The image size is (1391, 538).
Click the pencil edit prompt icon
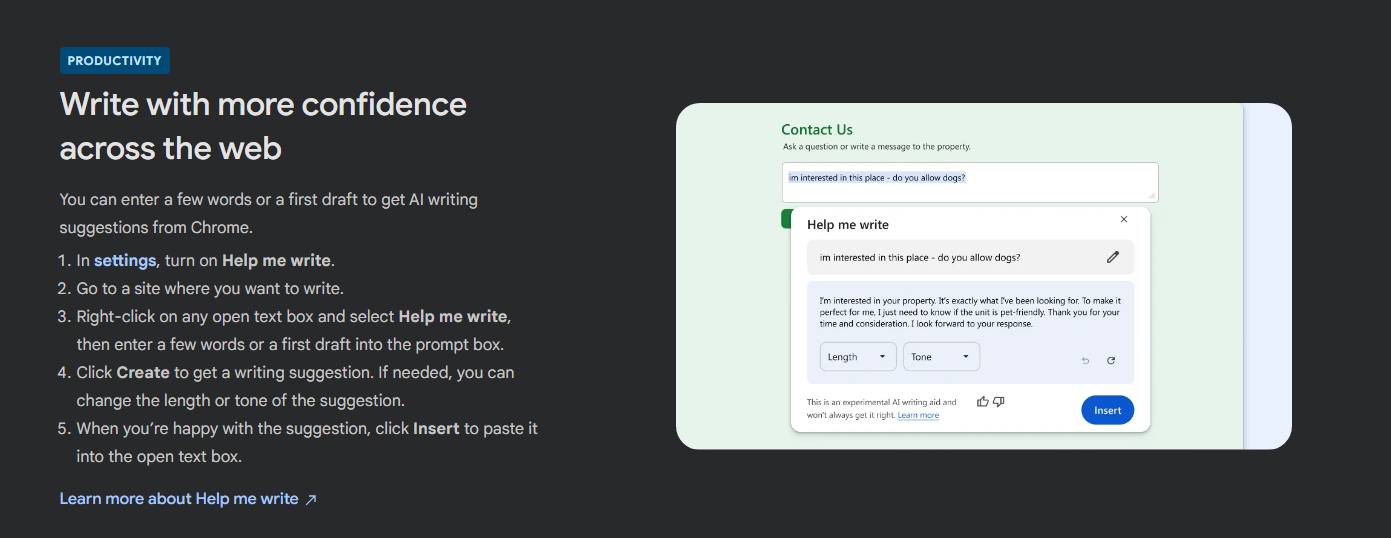point(1113,257)
